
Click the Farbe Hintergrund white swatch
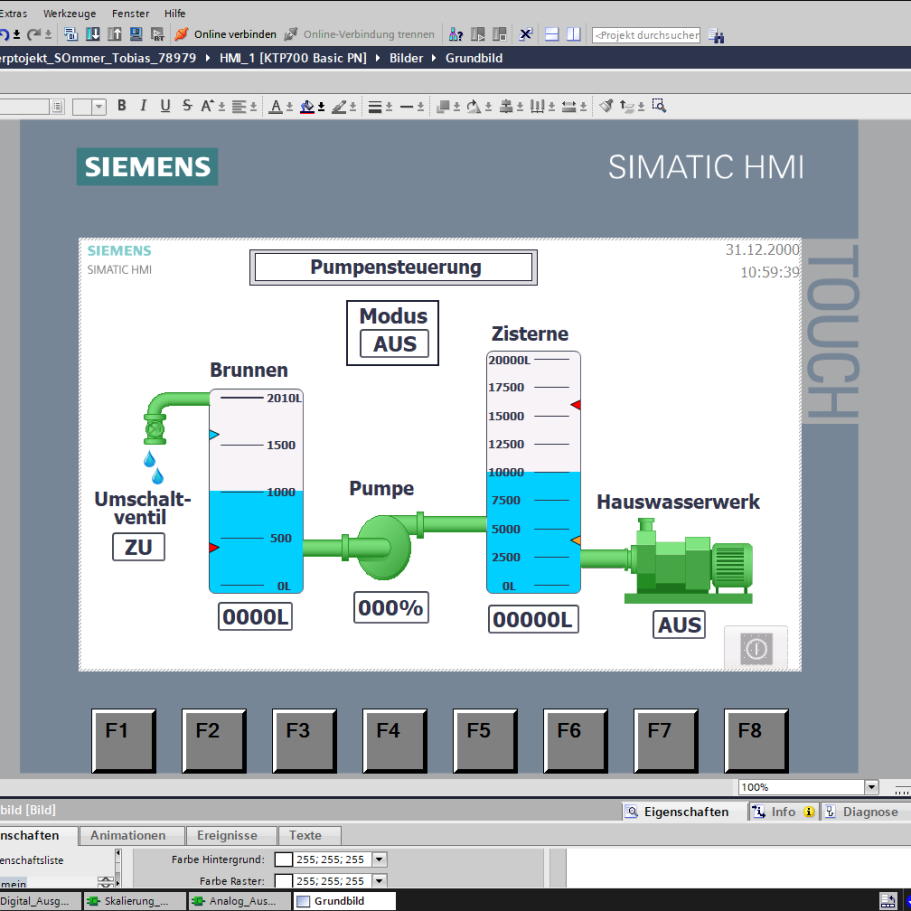point(283,859)
